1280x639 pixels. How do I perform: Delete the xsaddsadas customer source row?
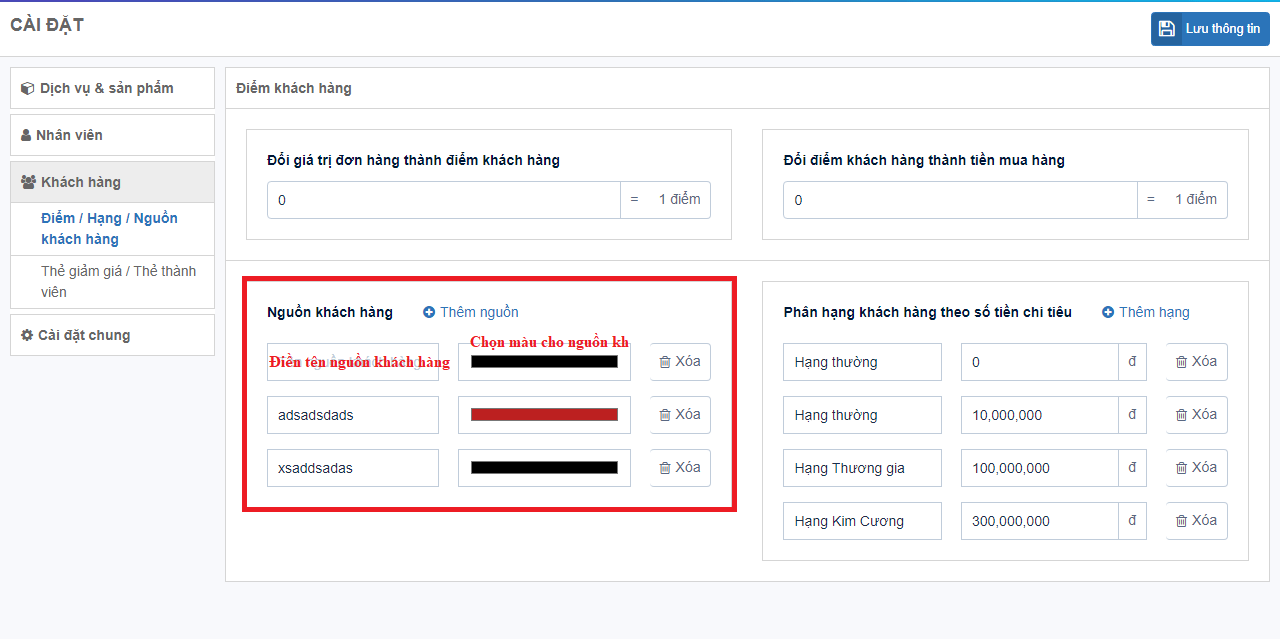[x=680, y=468]
